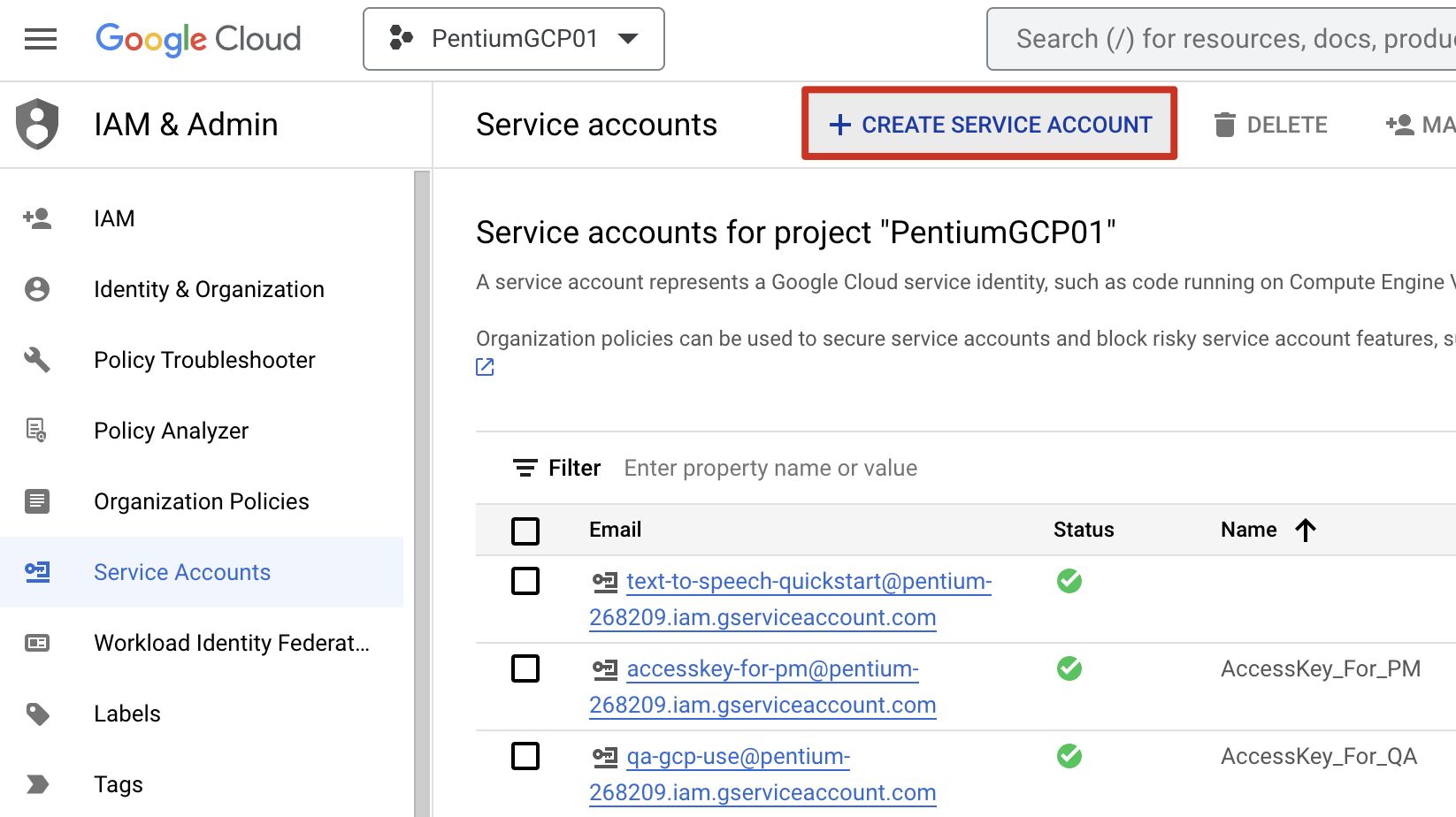Toggle the select-all checkbox in table header

point(525,531)
